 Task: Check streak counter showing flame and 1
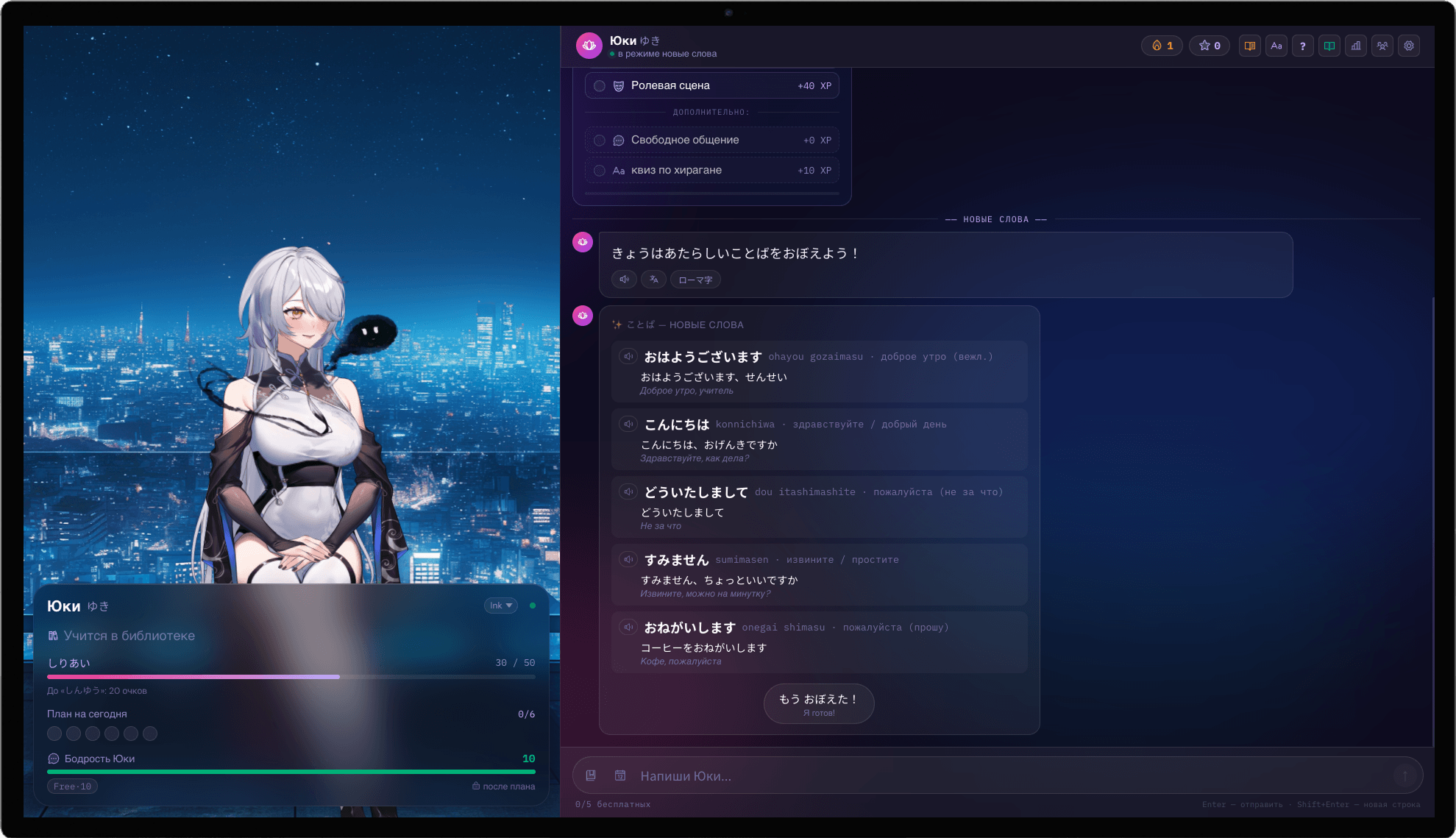point(1161,45)
